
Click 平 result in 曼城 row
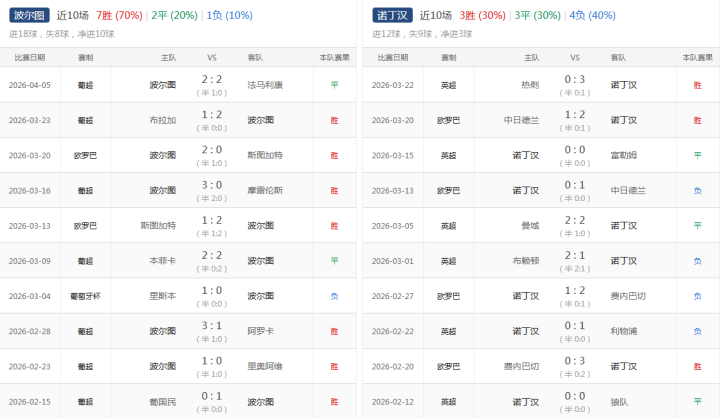(x=698, y=226)
